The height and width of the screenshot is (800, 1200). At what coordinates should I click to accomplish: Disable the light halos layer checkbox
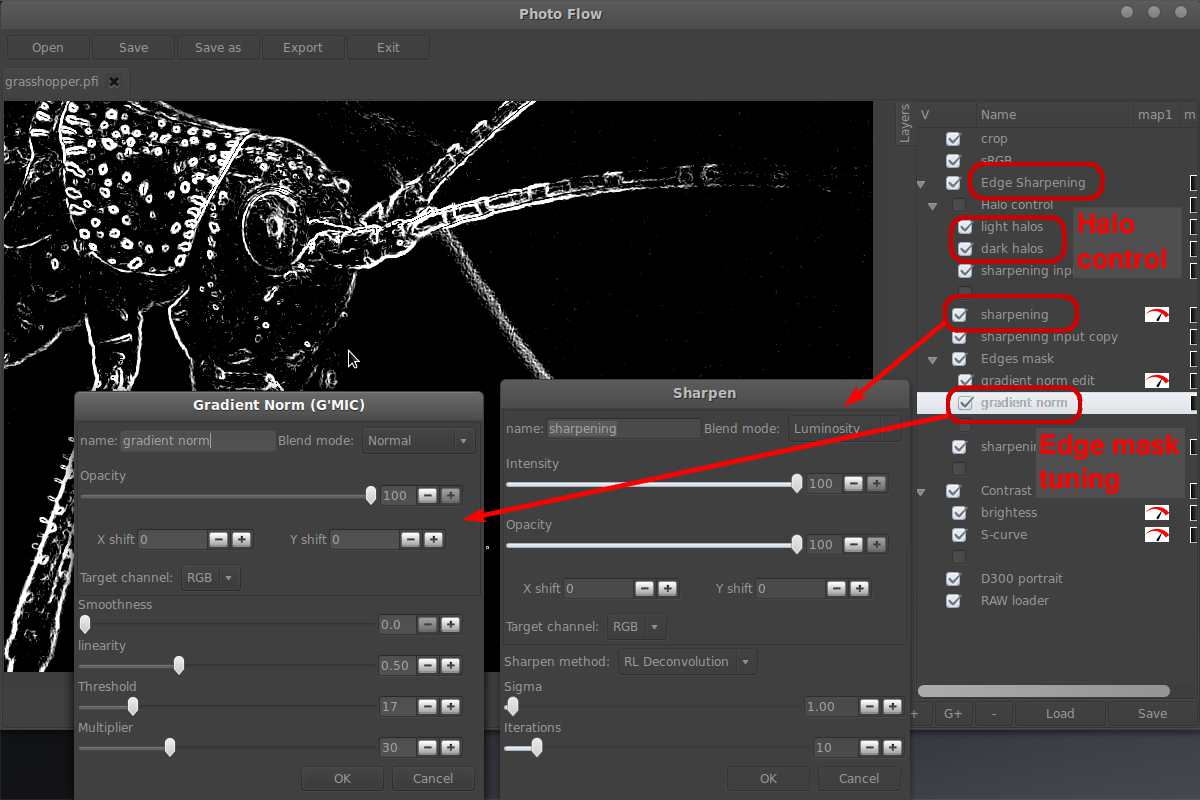965,227
